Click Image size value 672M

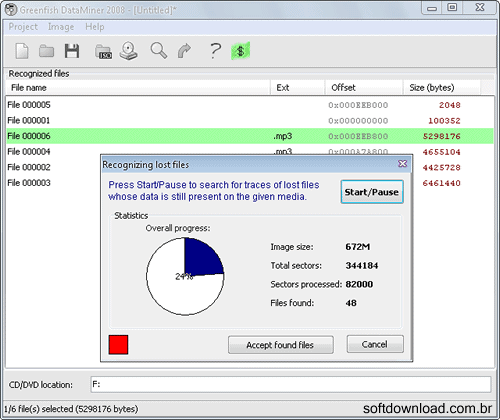[x=358, y=247]
